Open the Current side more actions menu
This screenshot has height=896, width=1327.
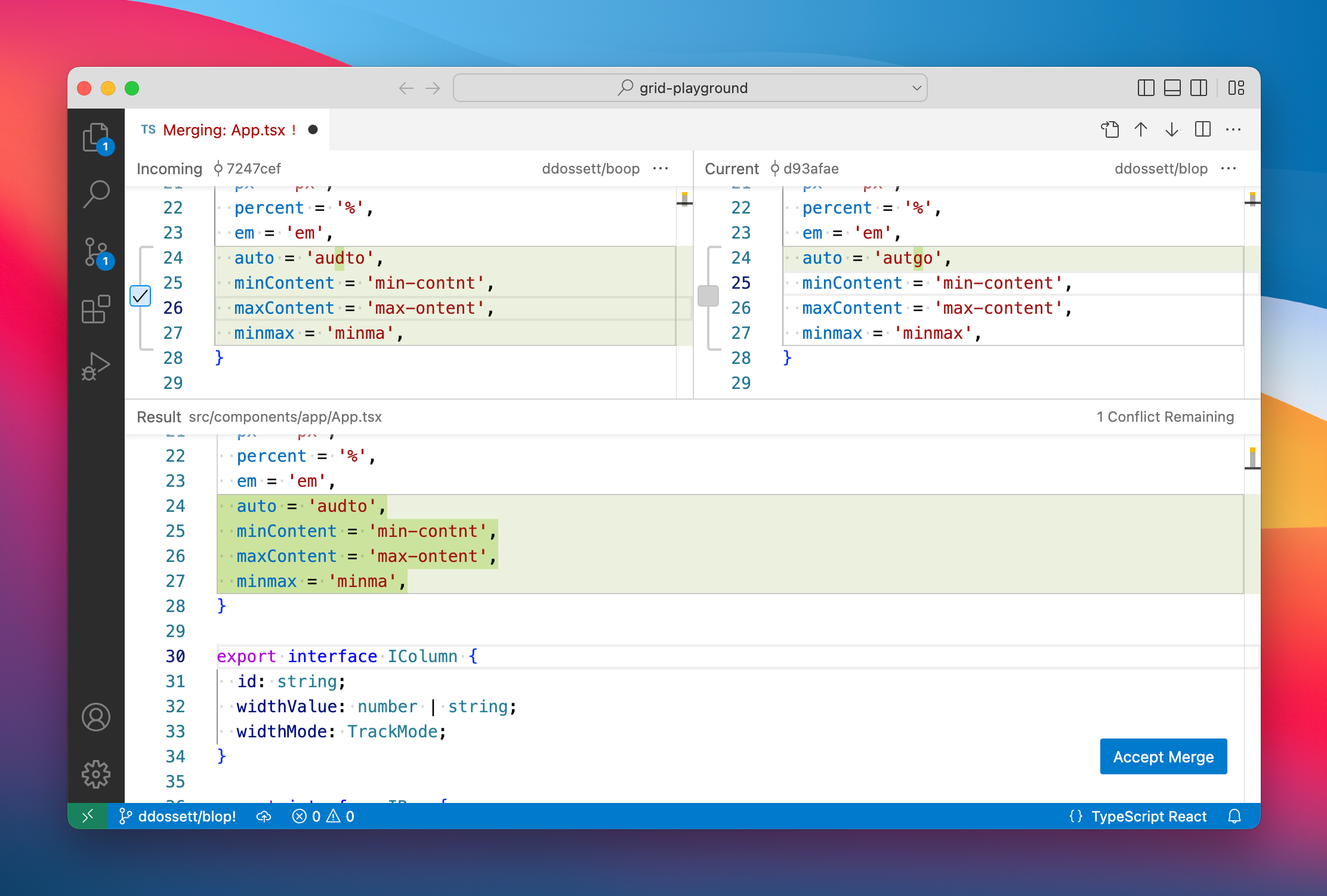click(x=1229, y=169)
